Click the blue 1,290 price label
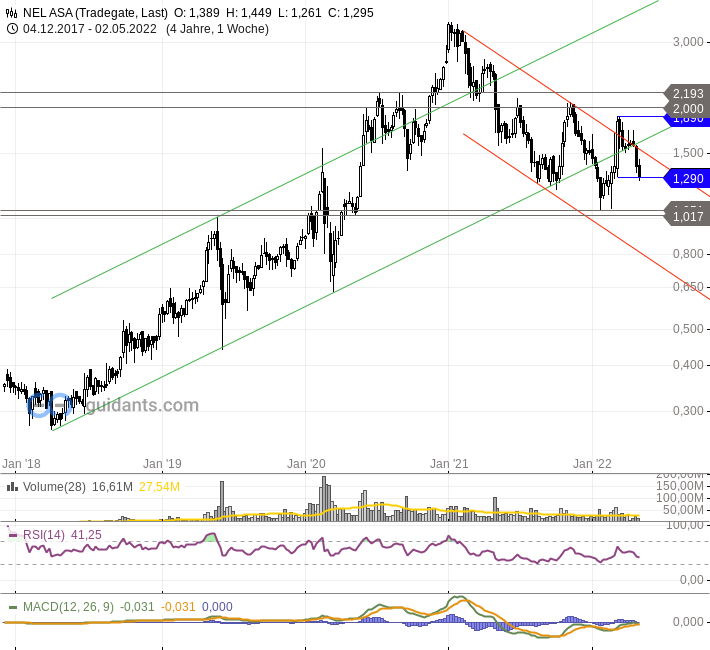 tap(687, 179)
